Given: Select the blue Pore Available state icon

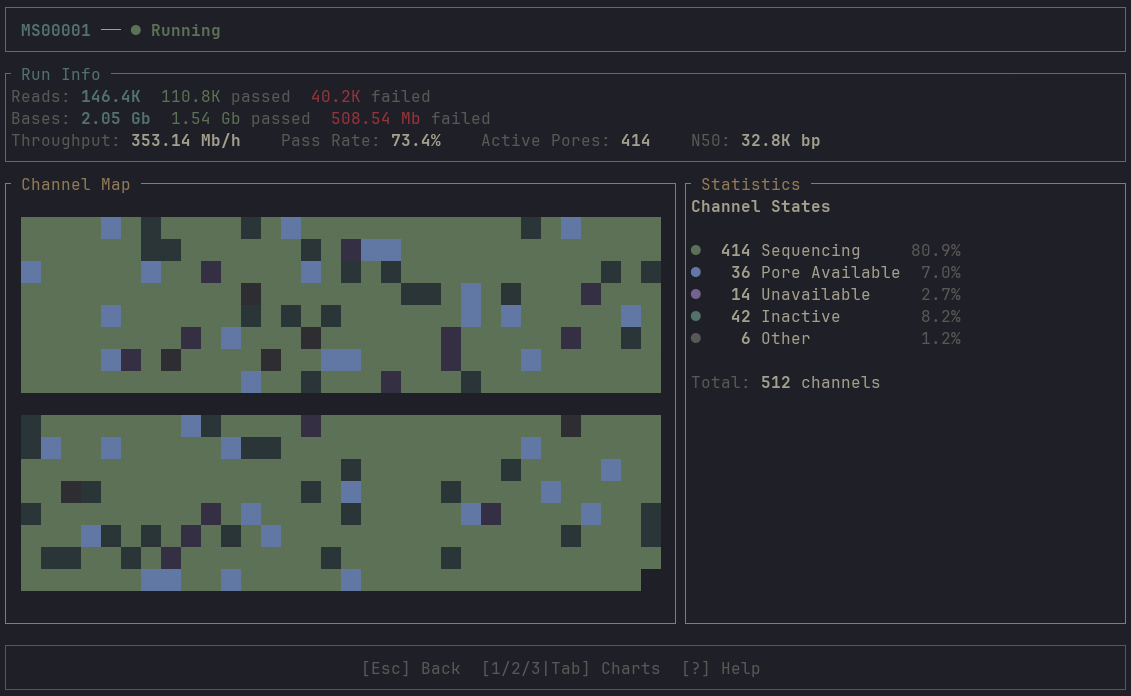Looking at the screenshot, I should click(697, 272).
